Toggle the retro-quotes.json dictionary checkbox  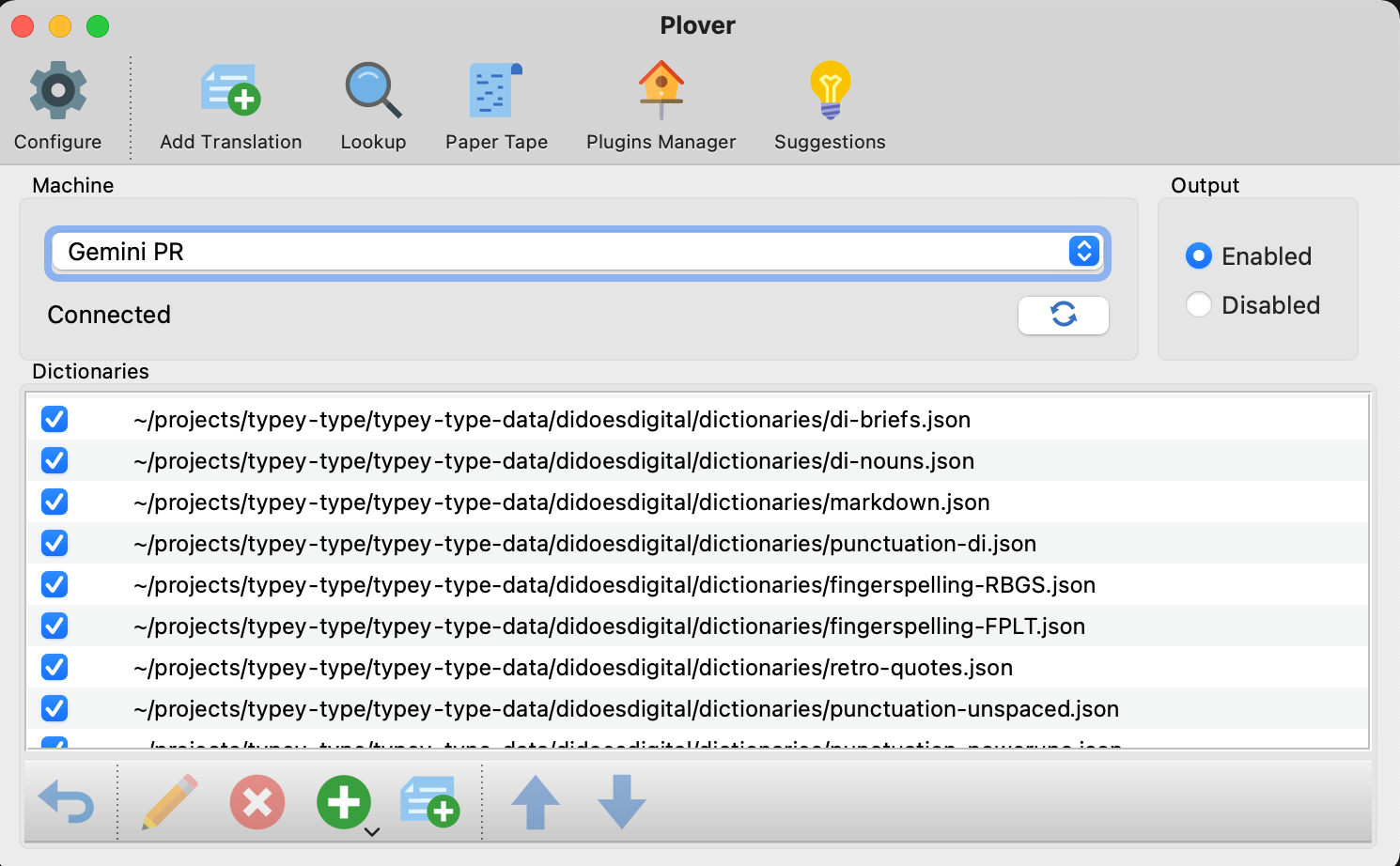click(x=54, y=667)
